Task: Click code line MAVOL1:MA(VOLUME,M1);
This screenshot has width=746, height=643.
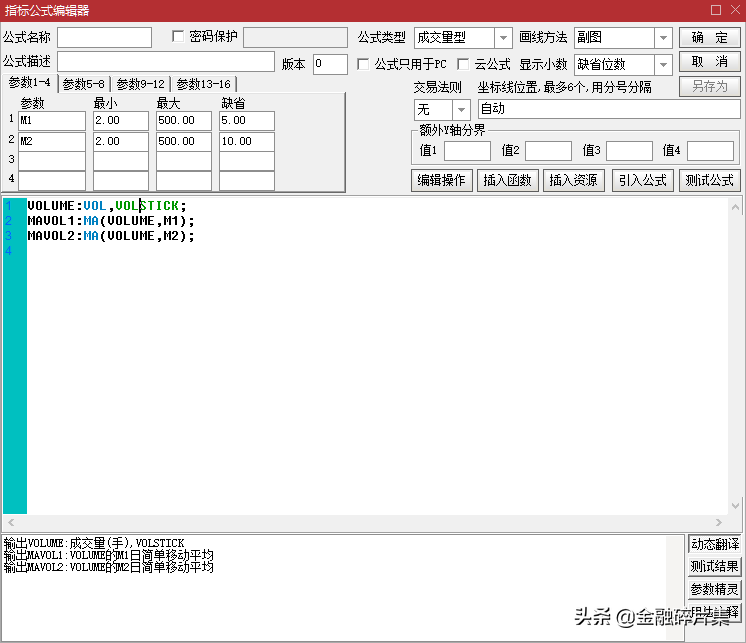Action: click(x=111, y=221)
